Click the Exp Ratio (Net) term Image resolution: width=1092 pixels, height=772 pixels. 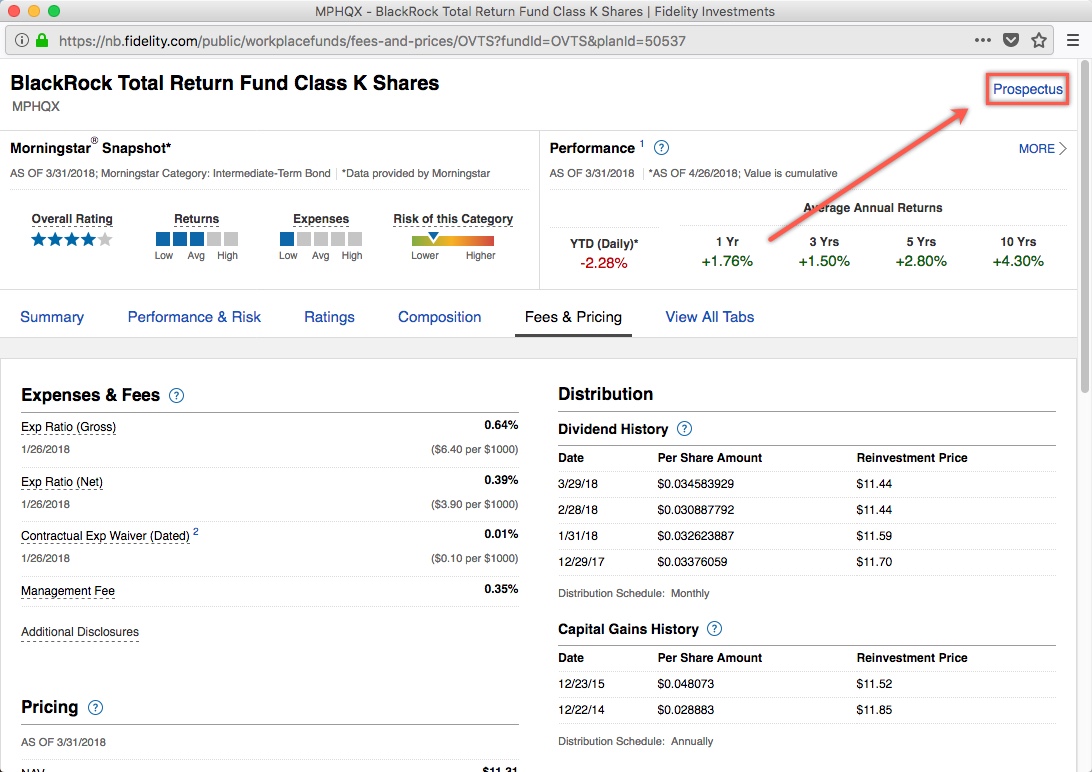point(62,482)
